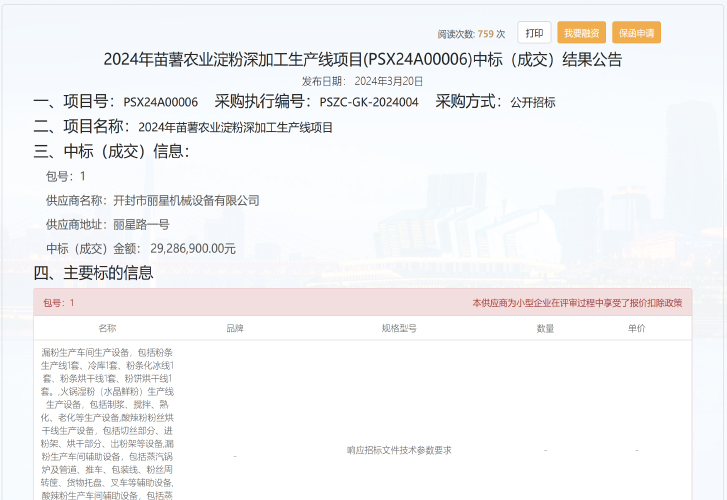The width and height of the screenshot is (727, 500).
Task: Select procurement number PSZC-GK-2024004
Action: click(x=368, y=102)
